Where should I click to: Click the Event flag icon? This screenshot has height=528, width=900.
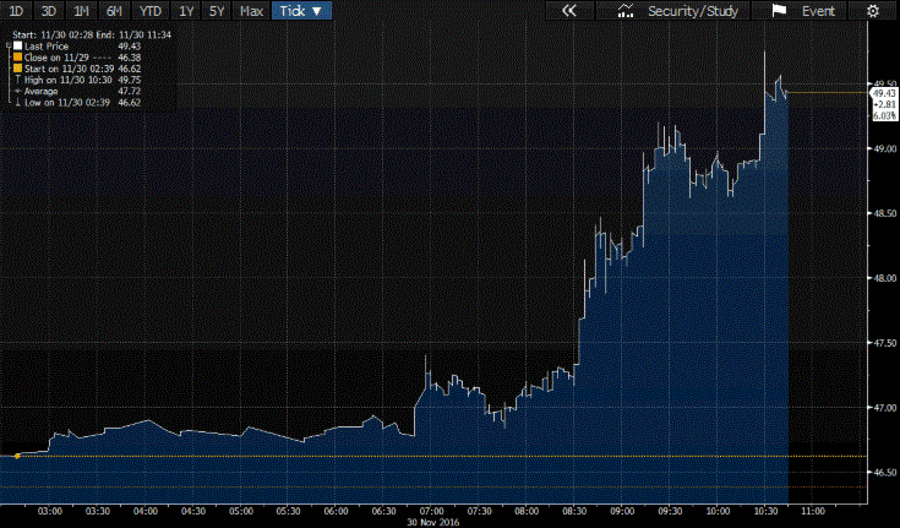click(x=778, y=10)
